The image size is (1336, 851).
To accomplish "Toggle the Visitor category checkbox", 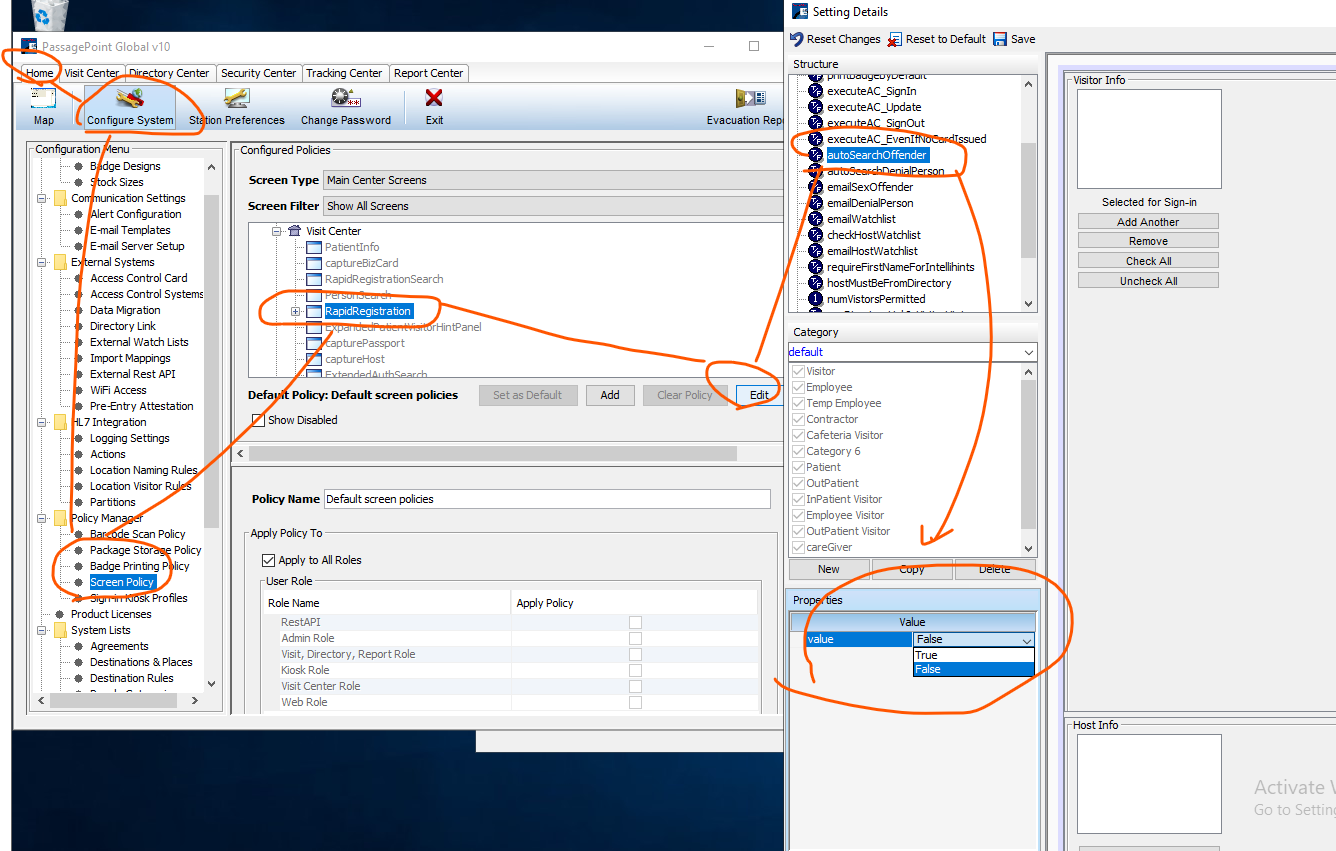I will tap(798, 371).
